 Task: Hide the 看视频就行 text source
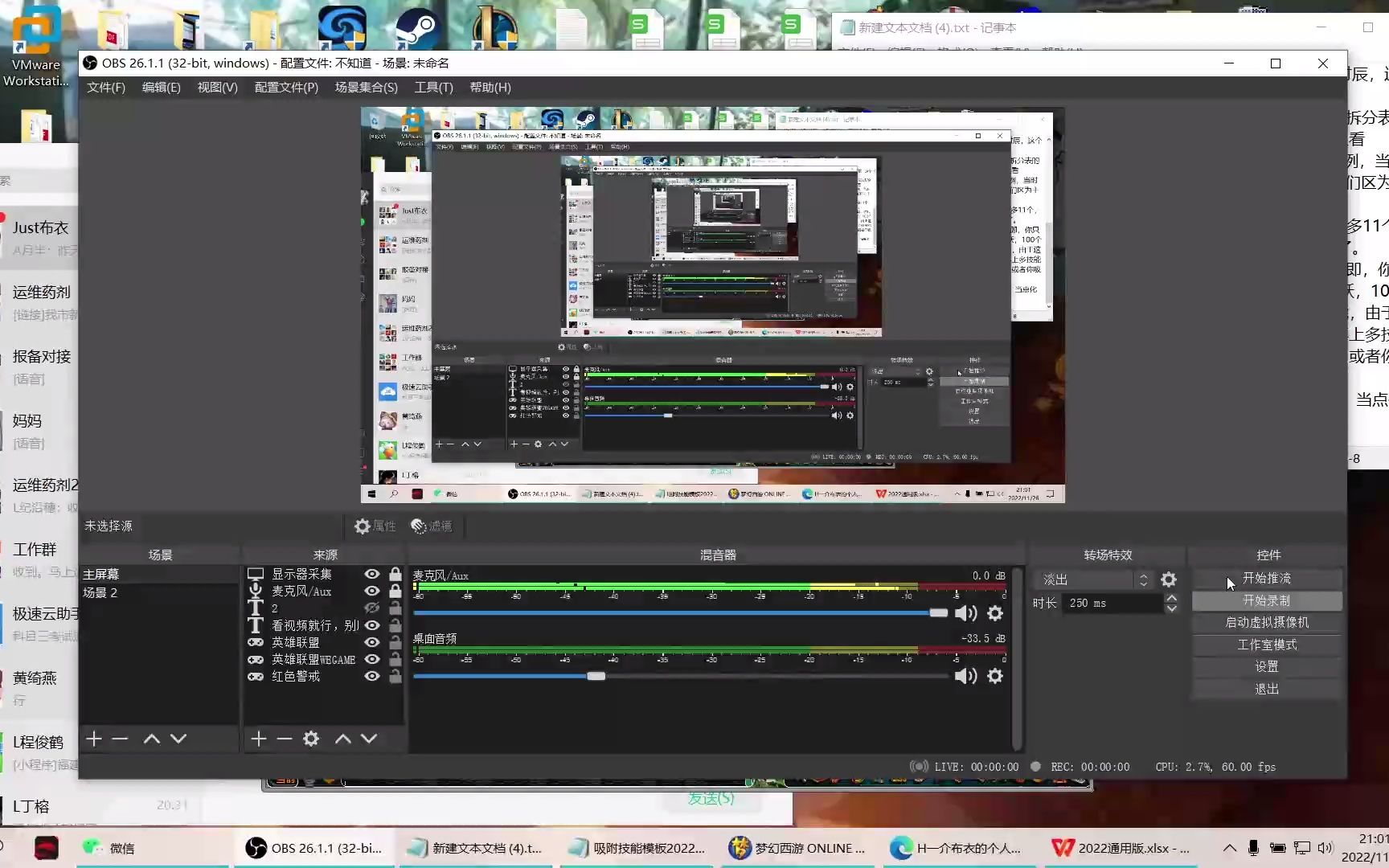click(372, 625)
